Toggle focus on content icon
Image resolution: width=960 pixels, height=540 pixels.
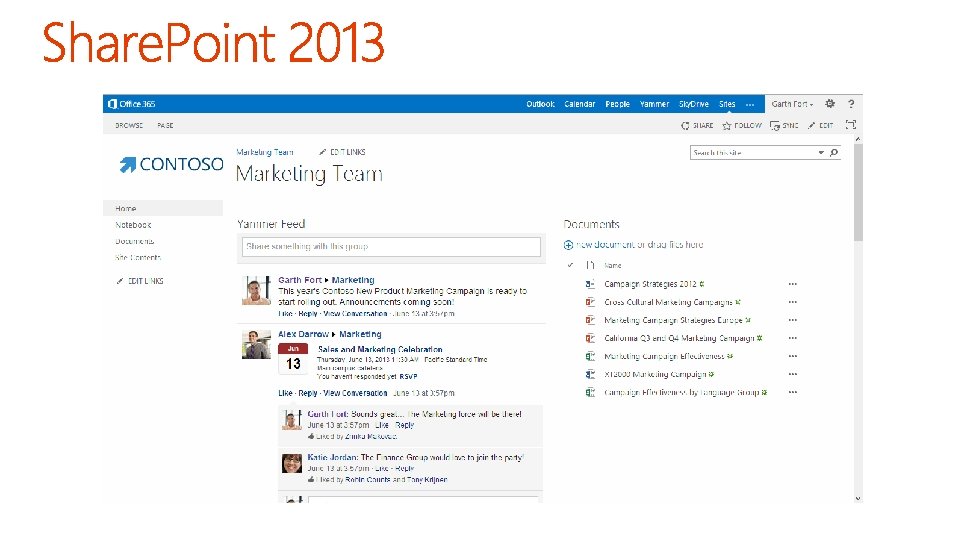coord(850,125)
